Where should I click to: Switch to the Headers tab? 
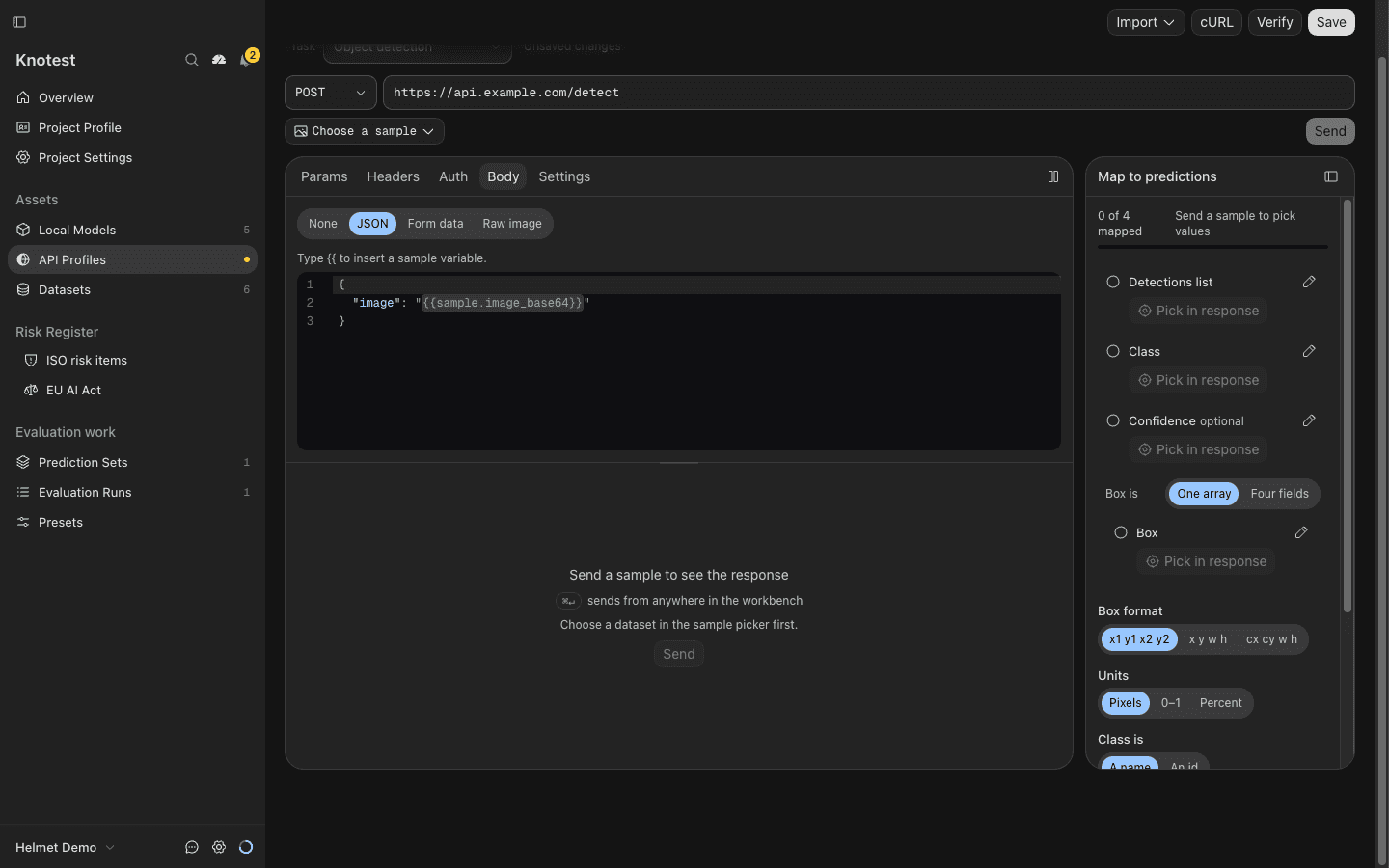393,176
